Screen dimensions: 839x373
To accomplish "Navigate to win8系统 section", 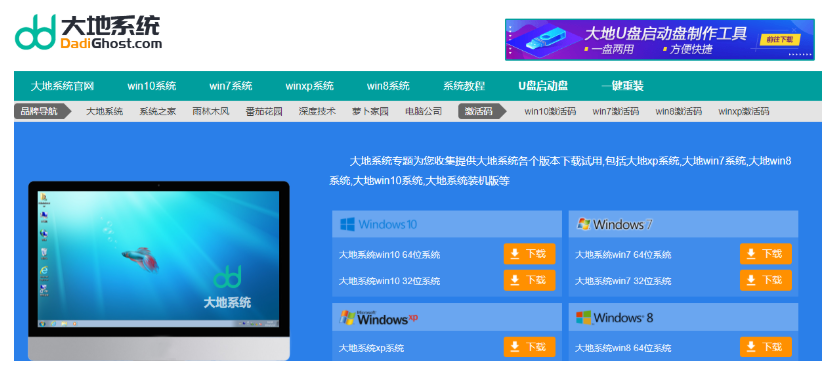I will (x=388, y=86).
